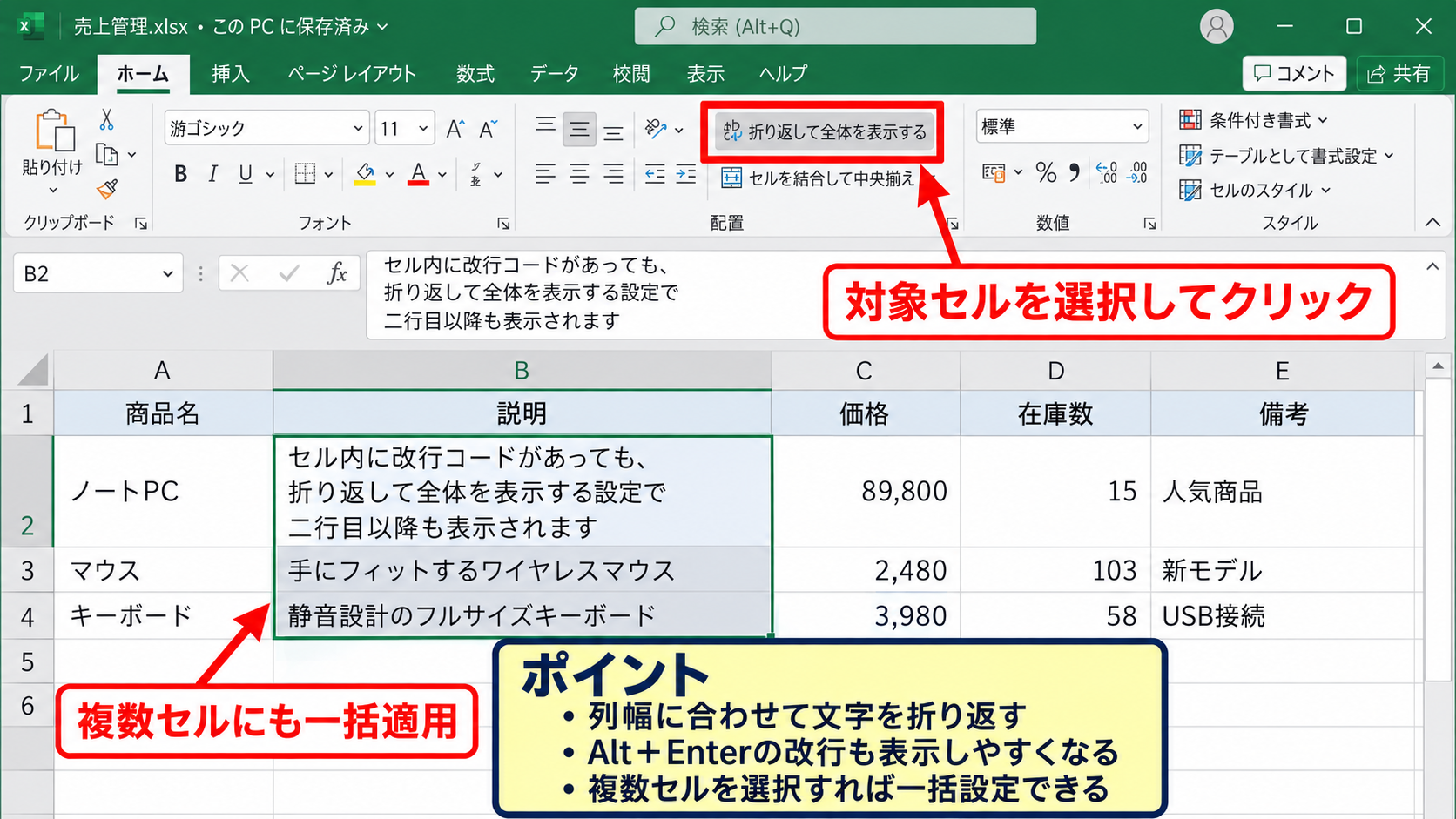This screenshot has height=819, width=1456.
Task: Switch to the 数式 tab
Action: coord(475,74)
